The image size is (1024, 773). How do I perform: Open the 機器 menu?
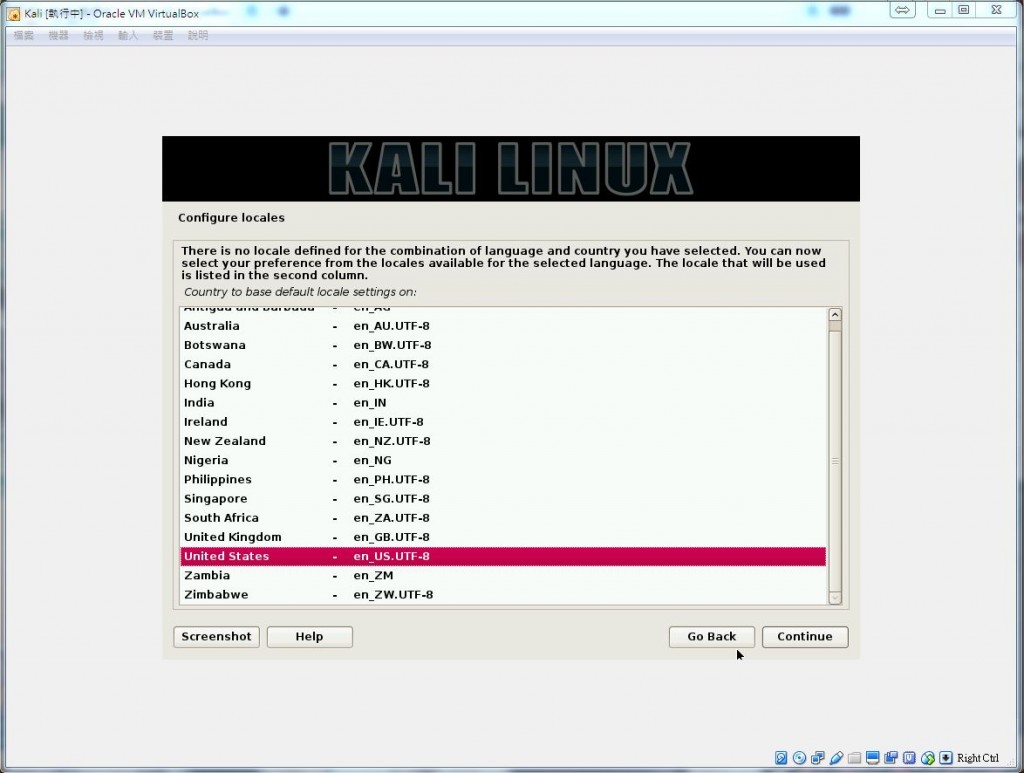point(58,35)
